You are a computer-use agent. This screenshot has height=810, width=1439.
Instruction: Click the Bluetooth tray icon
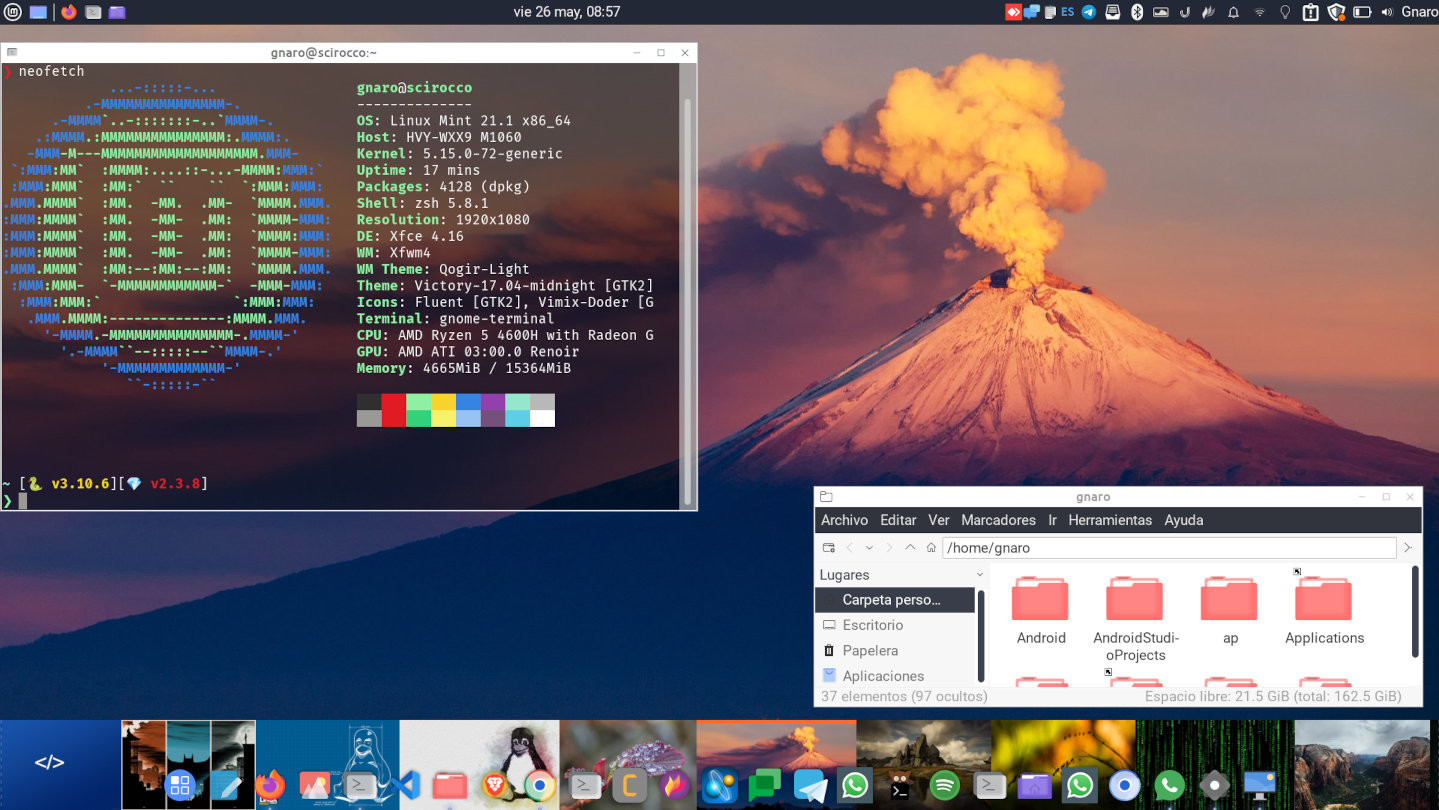(x=1136, y=12)
